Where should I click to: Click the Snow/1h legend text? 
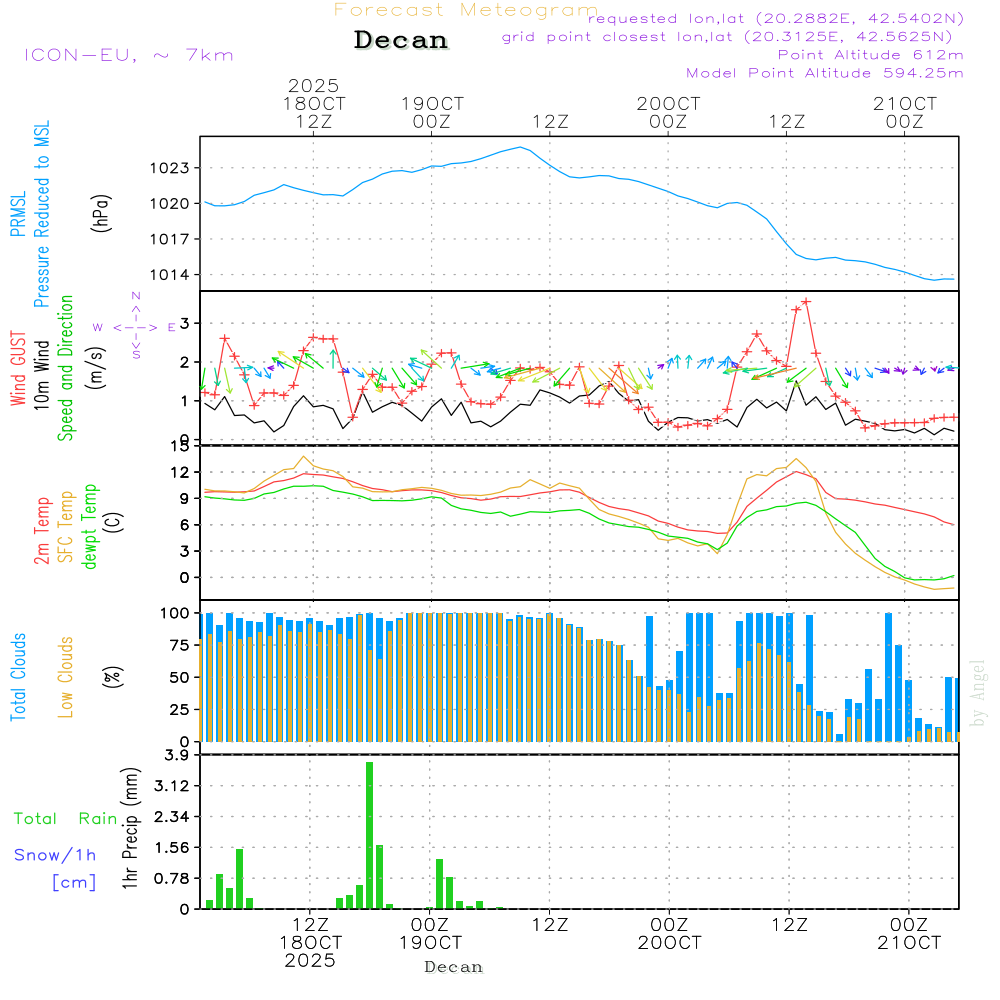pos(55,855)
